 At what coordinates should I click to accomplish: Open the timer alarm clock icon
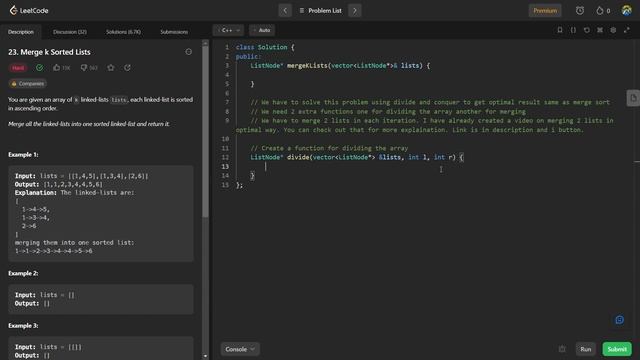click(580, 11)
